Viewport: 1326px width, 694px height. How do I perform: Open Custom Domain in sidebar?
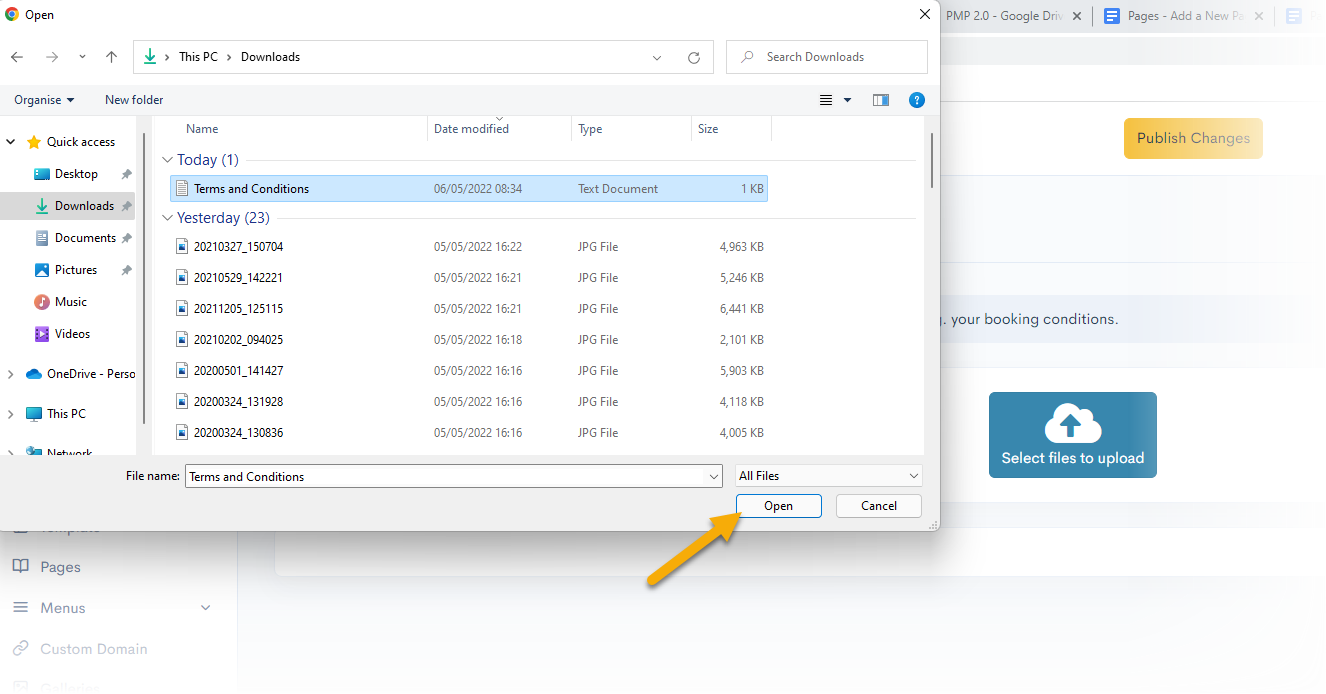point(93,649)
